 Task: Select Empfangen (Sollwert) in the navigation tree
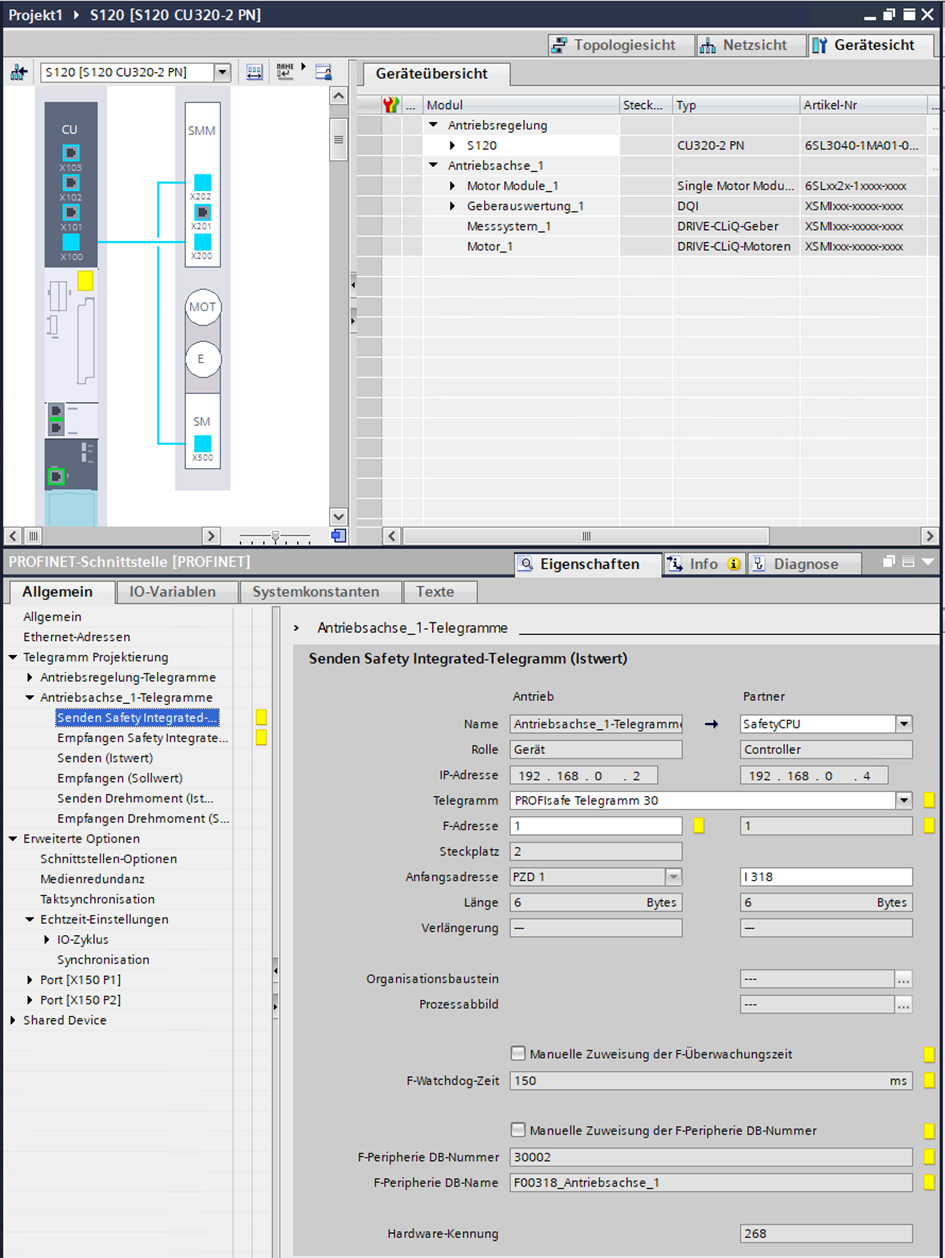119,778
